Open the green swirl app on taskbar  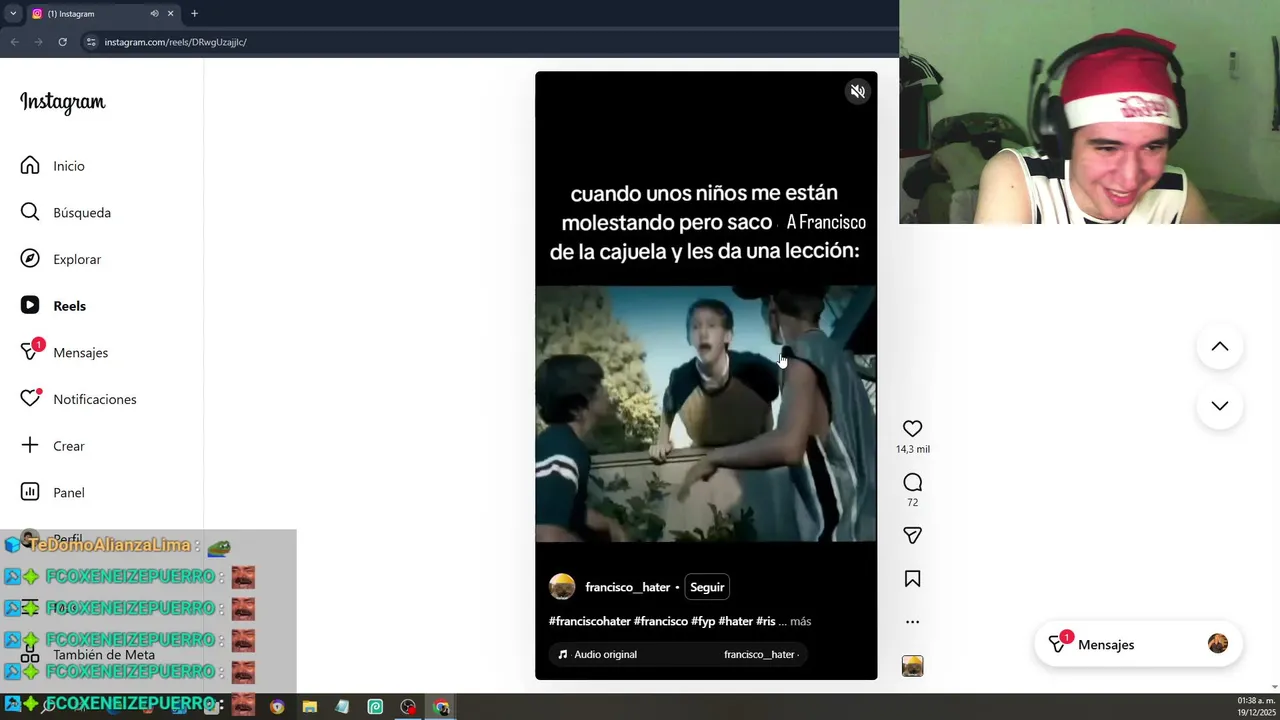tap(375, 707)
